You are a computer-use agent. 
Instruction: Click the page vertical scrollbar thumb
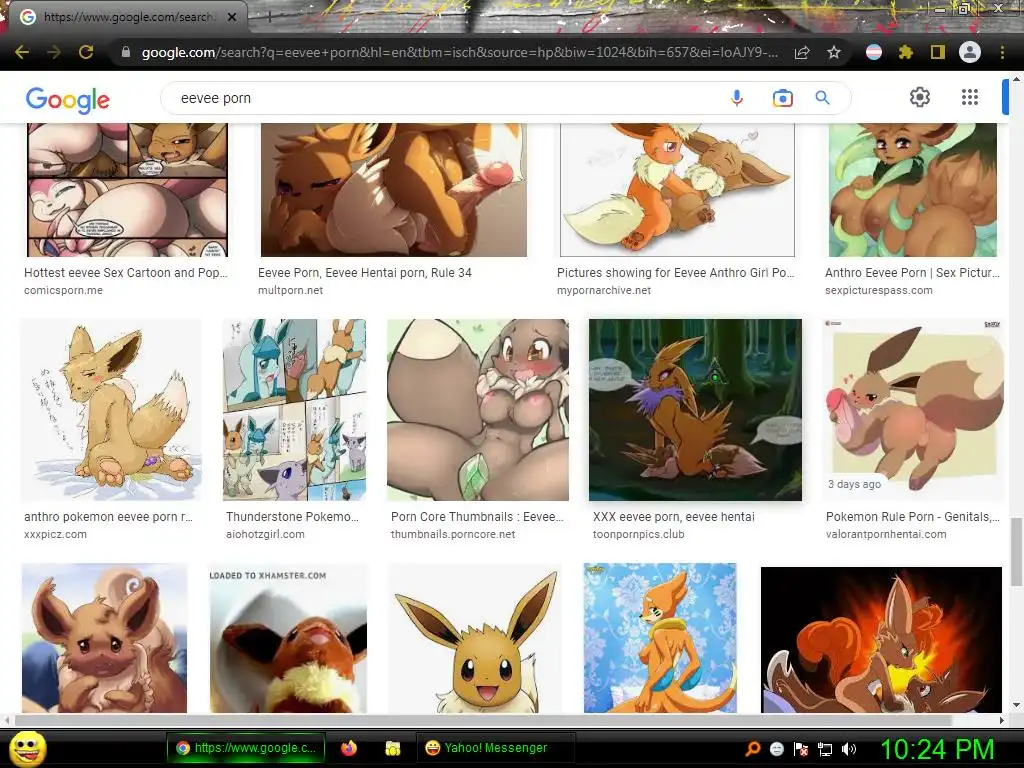1016,552
